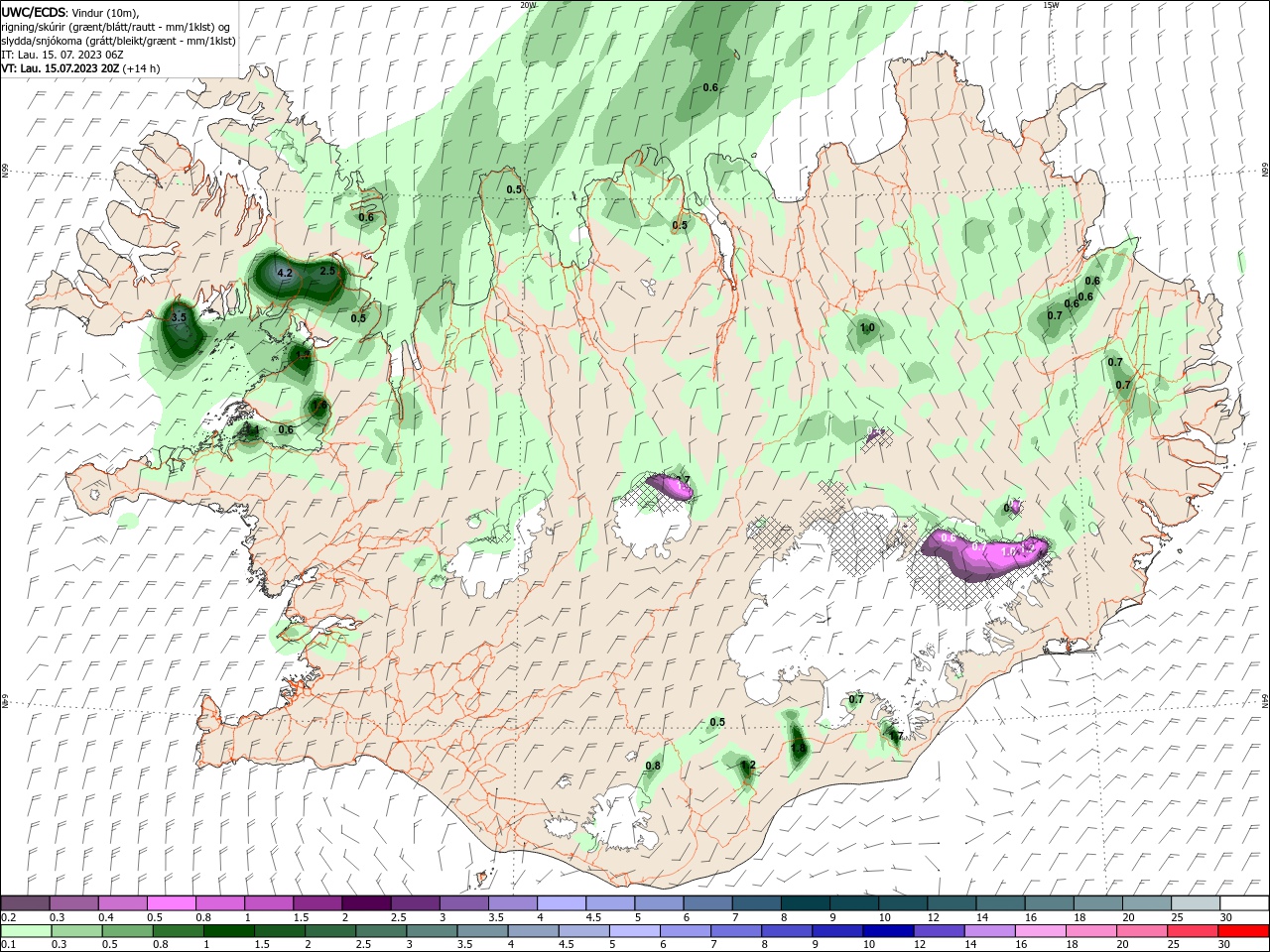Pick the white snow swatch after 30
Viewport: 1270px width, 952px height.
pos(1244,903)
